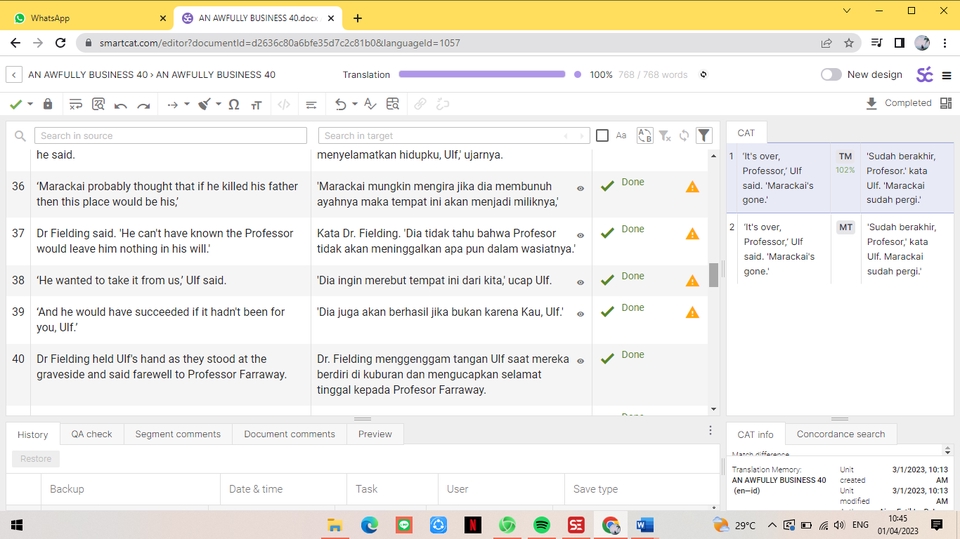
Task: Click the download document arrow icon
Action: (872, 104)
